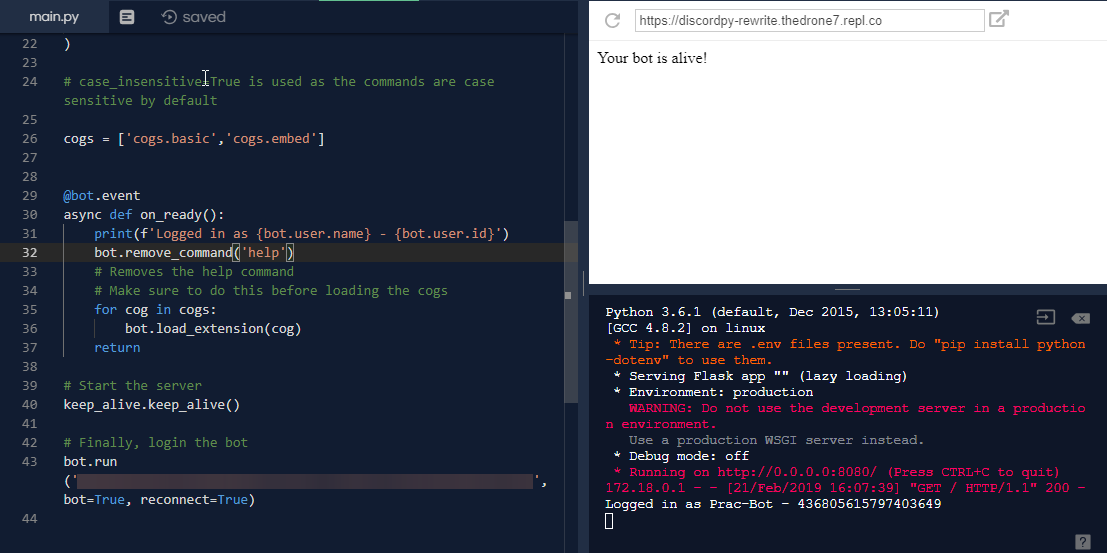The width and height of the screenshot is (1107, 553).
Task: Select the main.py tab
Action: (54, 17)
